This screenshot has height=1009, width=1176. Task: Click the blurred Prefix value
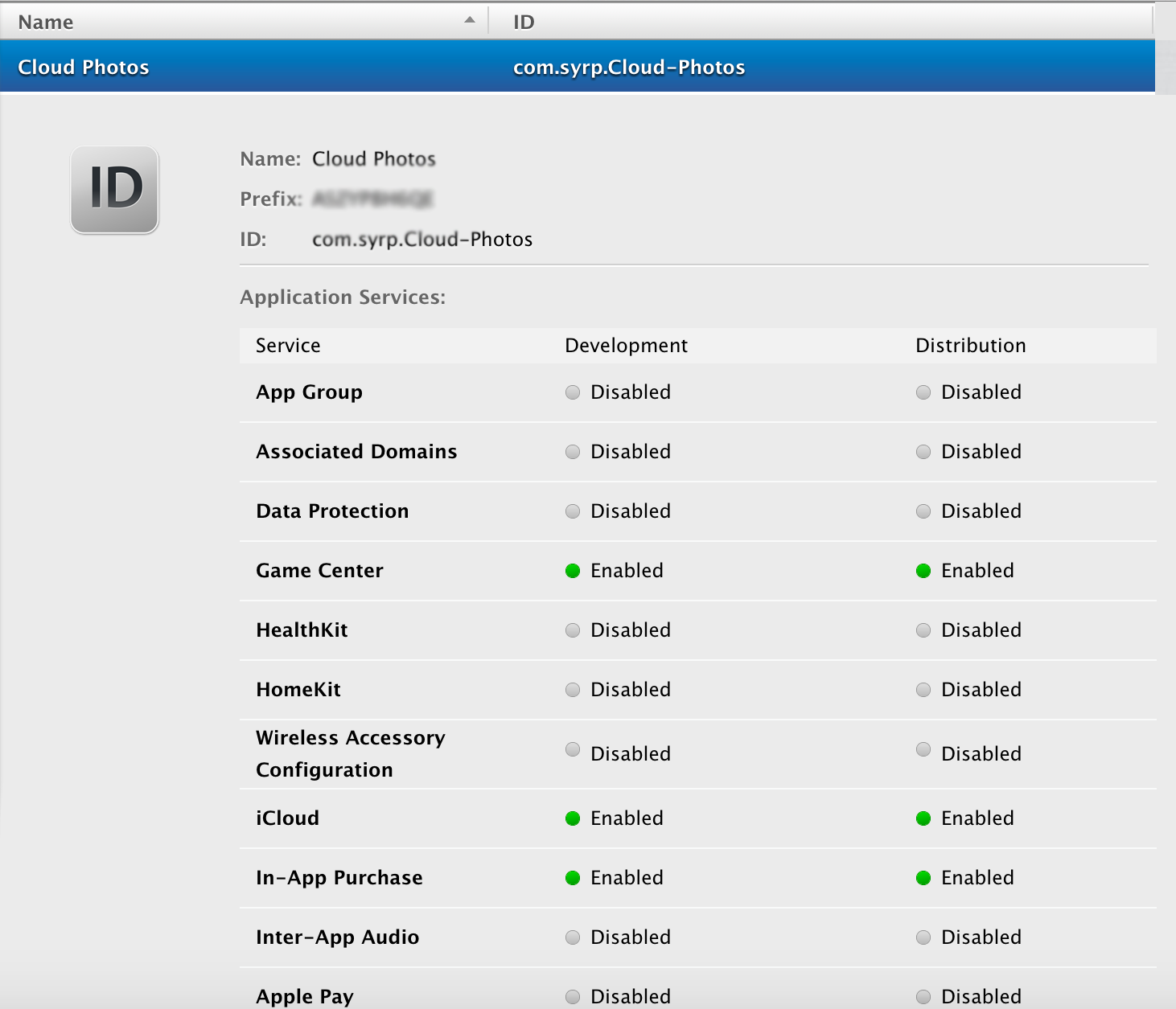click(372, 199)
